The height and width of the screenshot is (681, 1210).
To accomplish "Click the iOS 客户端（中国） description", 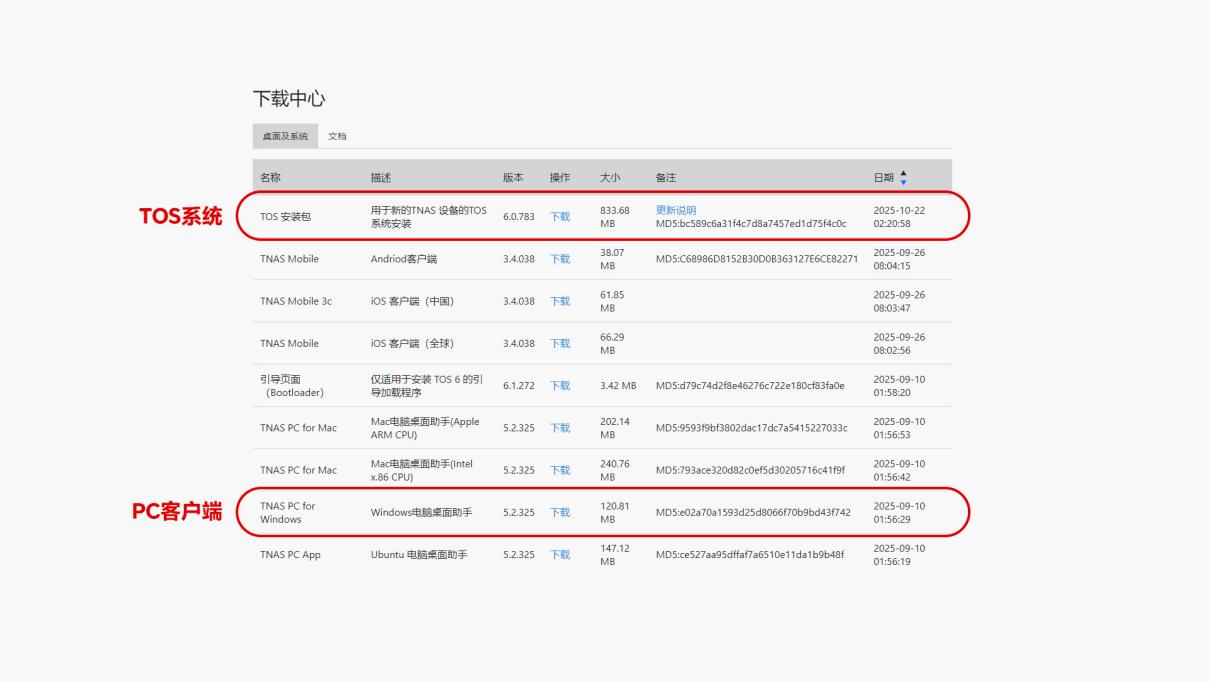I will [x=412, y=301].
